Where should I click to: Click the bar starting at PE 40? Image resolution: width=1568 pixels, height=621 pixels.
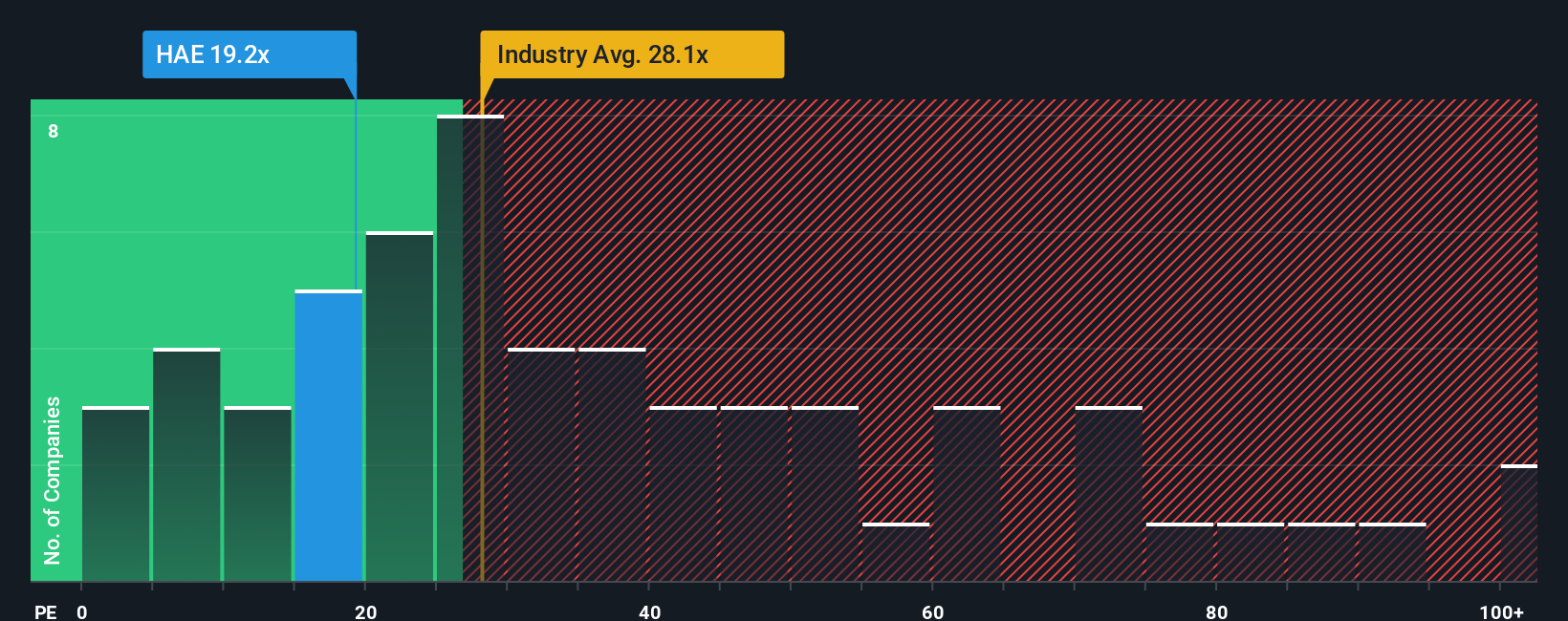click(x=684, y=494)
